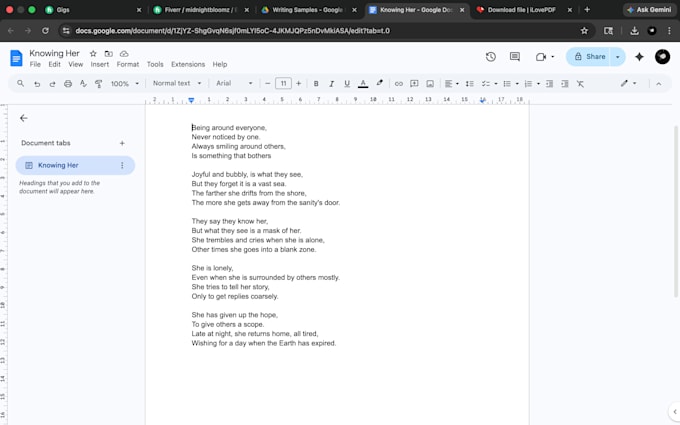This screenshot has height=425, width=680.
Task: Insert link icon in toolbar
Action: (x=399, y=84)
